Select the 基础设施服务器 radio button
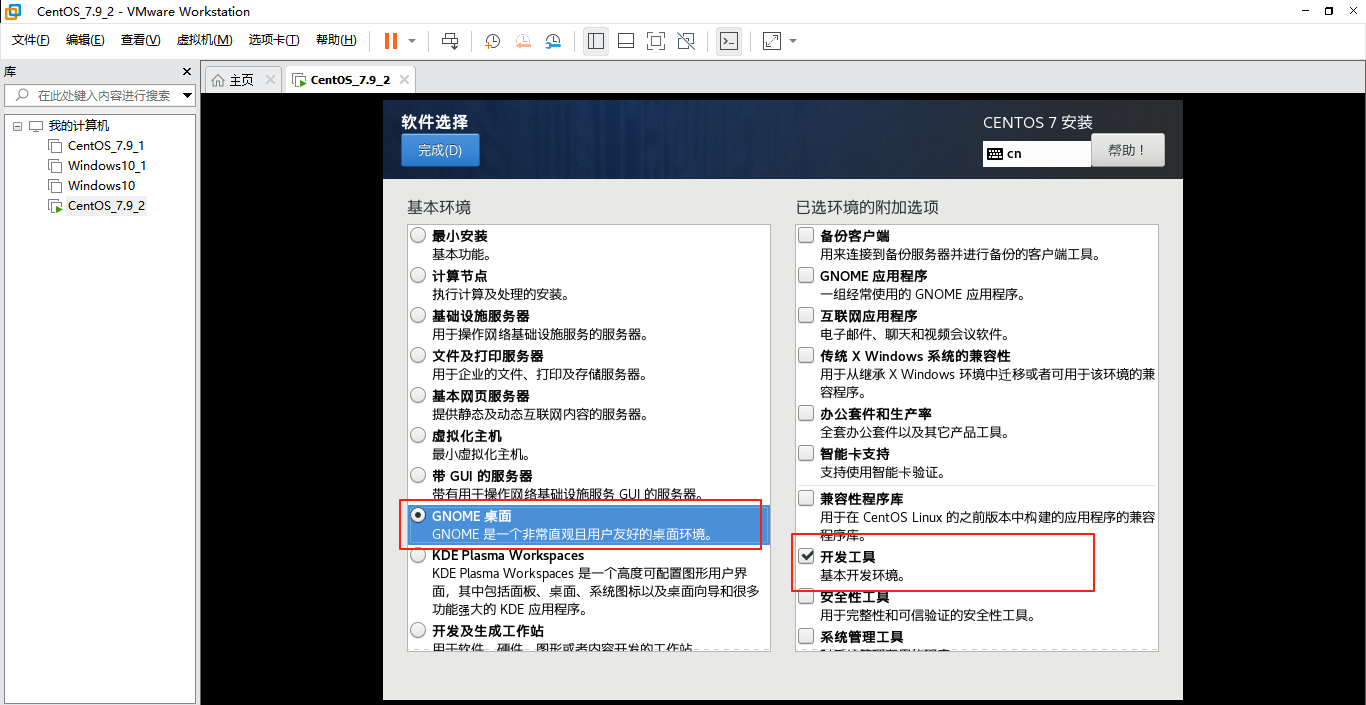Image resolution: width=1366 pixels, height=705 pixels. 418,315
